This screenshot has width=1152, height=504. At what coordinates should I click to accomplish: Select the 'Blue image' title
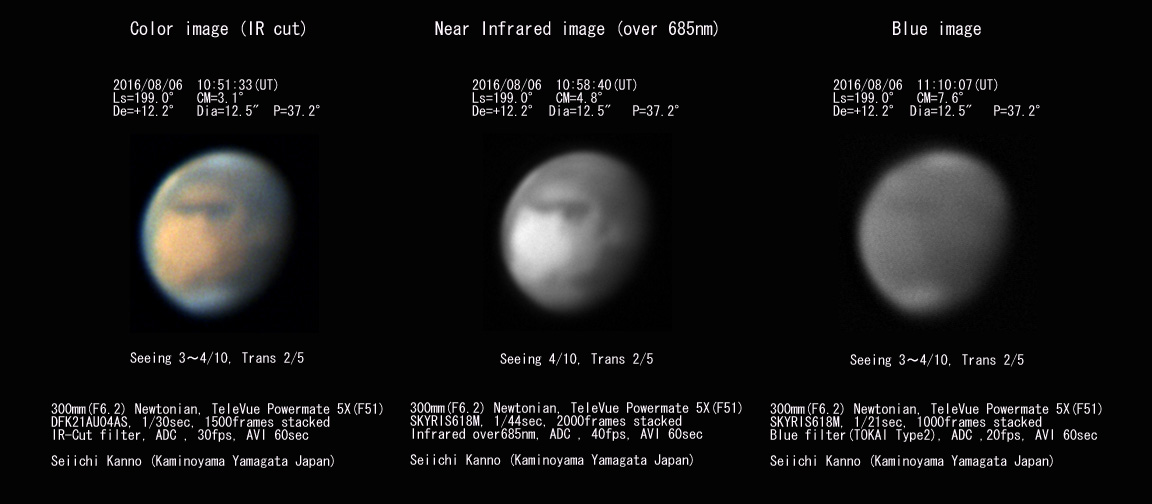pyautogui.click(x=936, y=29)
